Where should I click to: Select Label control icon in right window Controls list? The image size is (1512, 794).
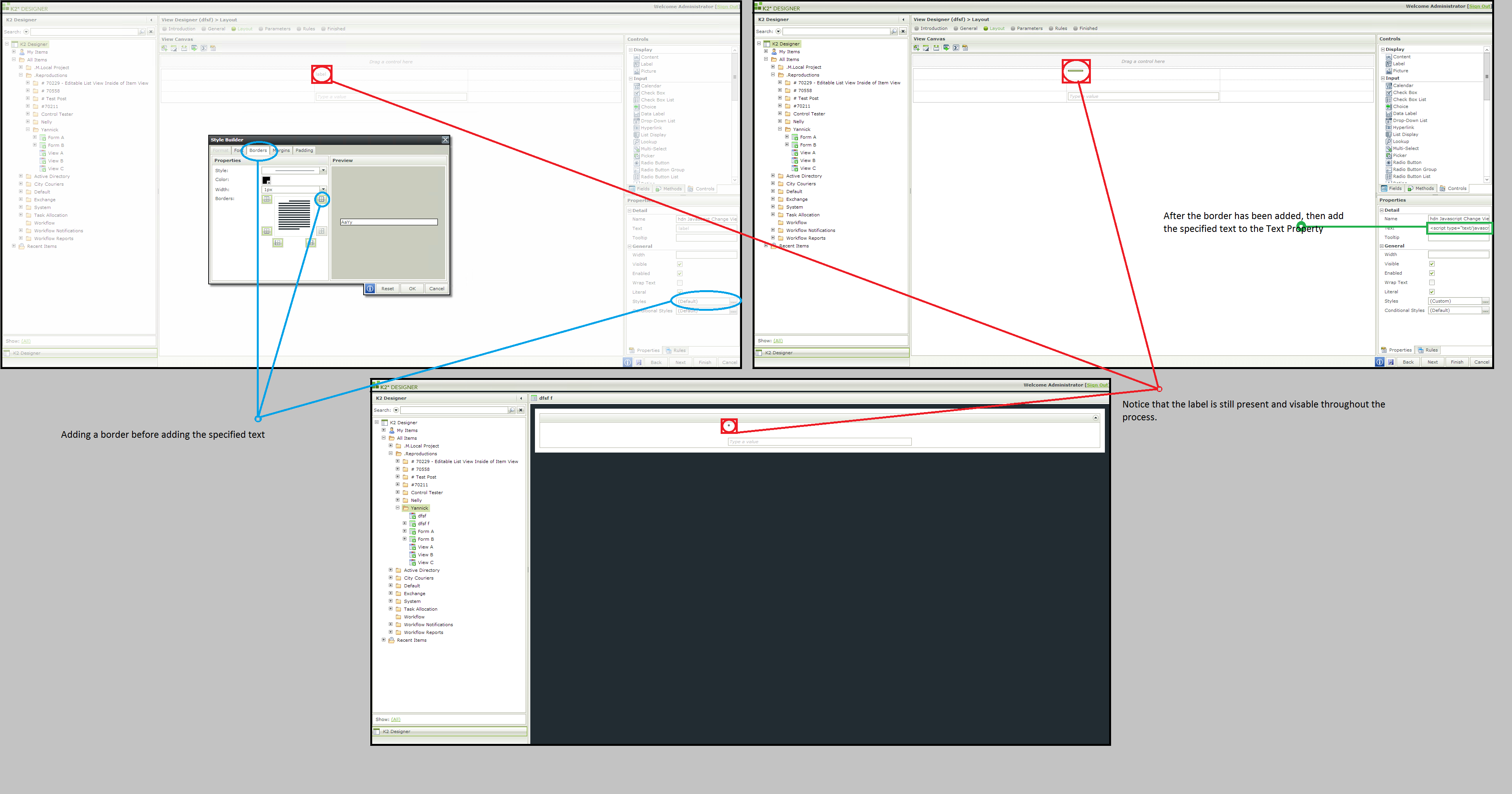1389,64
